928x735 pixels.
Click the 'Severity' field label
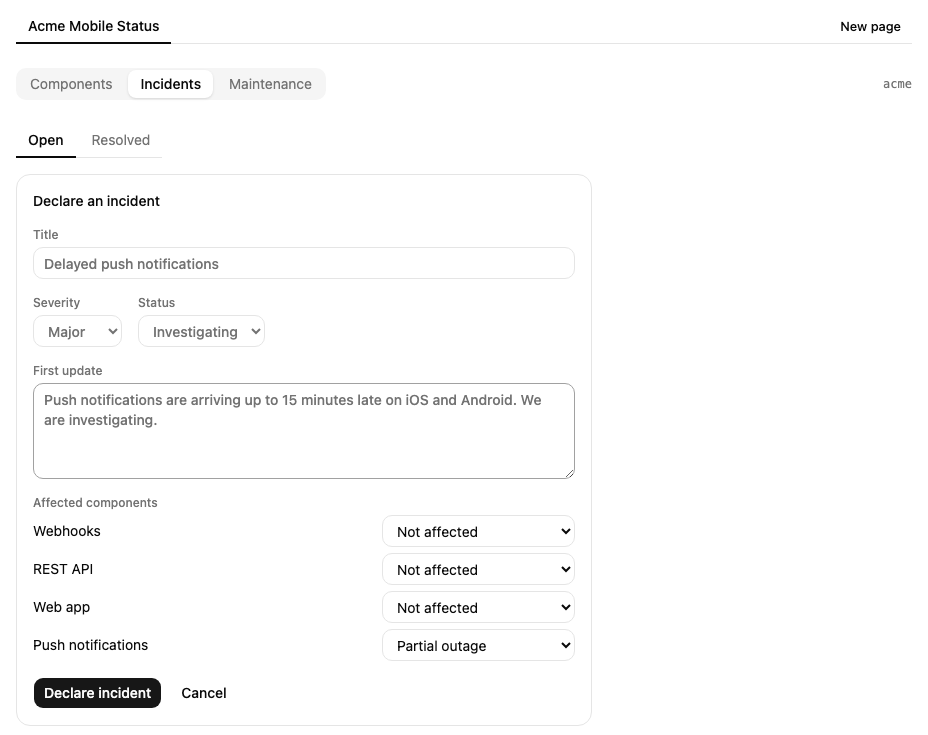point(56,302)
